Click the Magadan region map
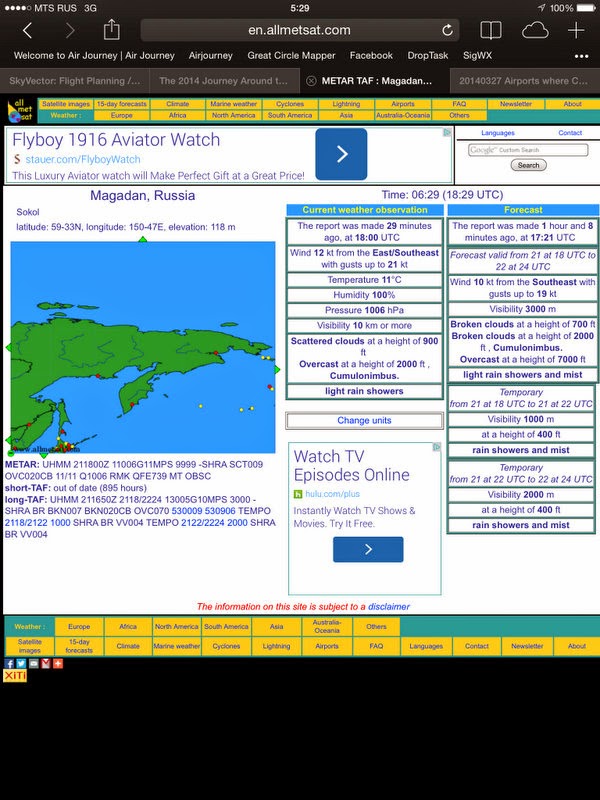 [x=143, y=347]
